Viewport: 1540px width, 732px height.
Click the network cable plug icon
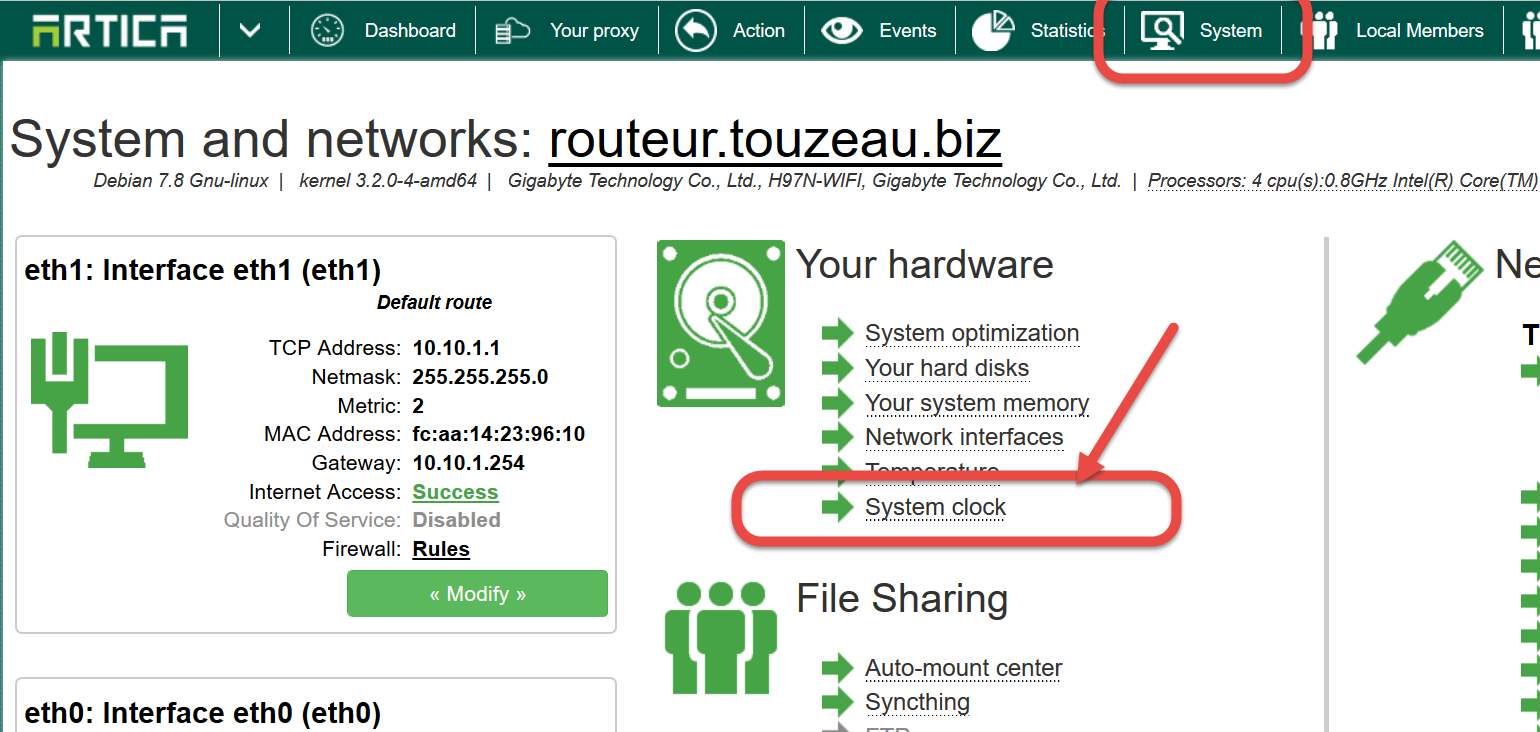tap(1419, 301)
